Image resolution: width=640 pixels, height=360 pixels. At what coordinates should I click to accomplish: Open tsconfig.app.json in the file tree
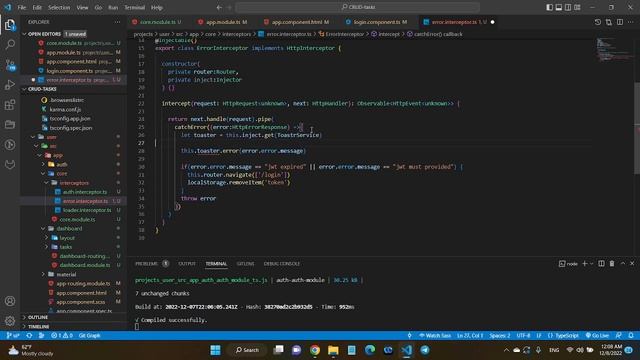coord(70,118)
